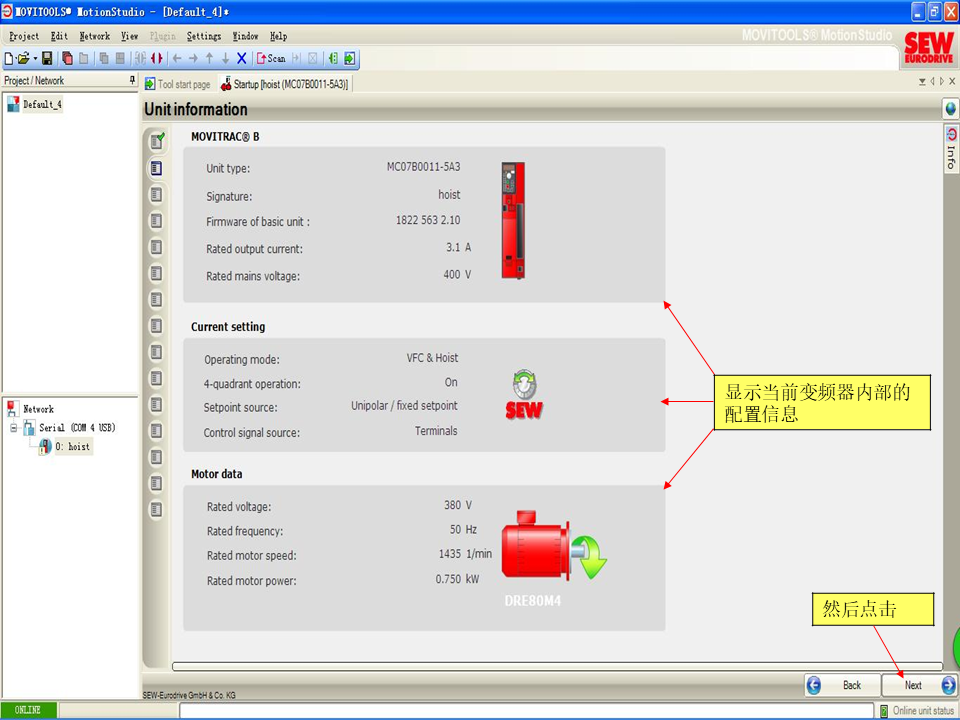Click the Save project toolbar icon
The height and width of the screenshot is (720, 960).
pyautogui.click(x=47, y=59)
